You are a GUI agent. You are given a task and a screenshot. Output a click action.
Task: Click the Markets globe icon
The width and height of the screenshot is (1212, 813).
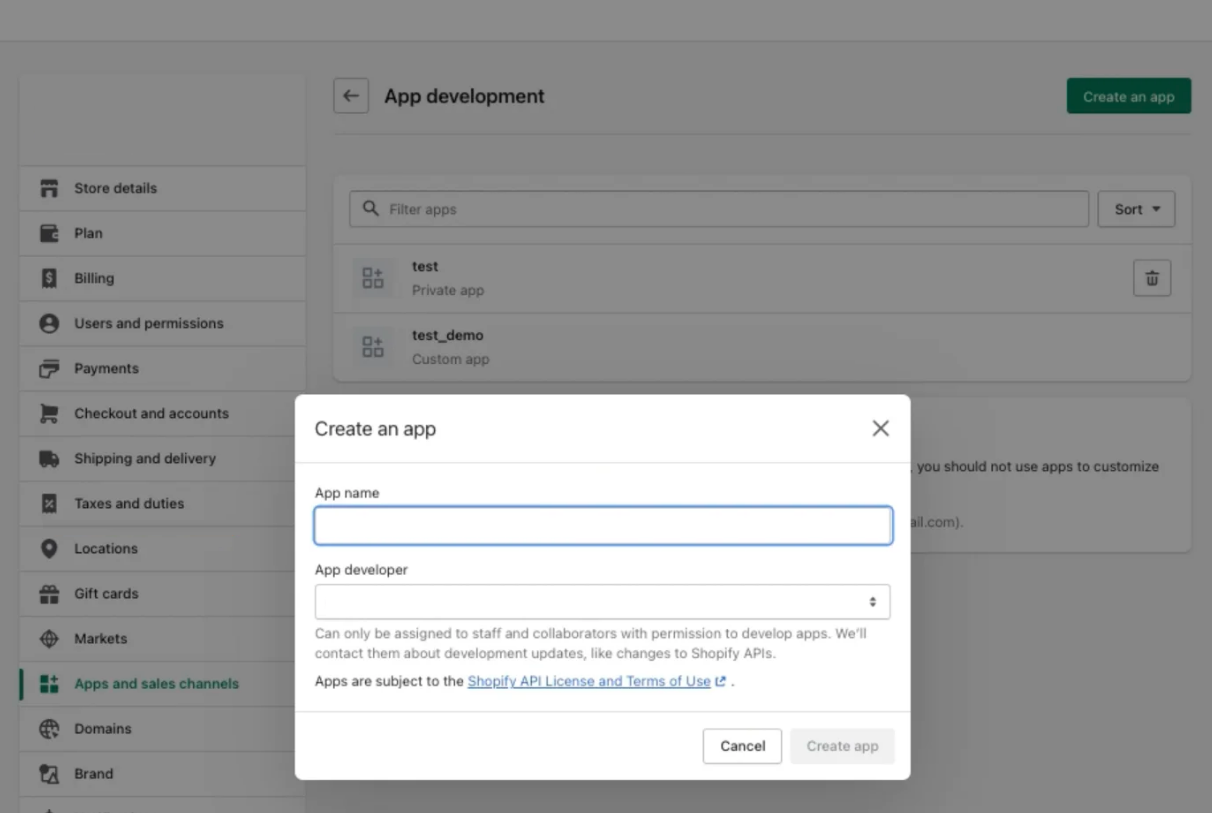[x=49, y=638]
